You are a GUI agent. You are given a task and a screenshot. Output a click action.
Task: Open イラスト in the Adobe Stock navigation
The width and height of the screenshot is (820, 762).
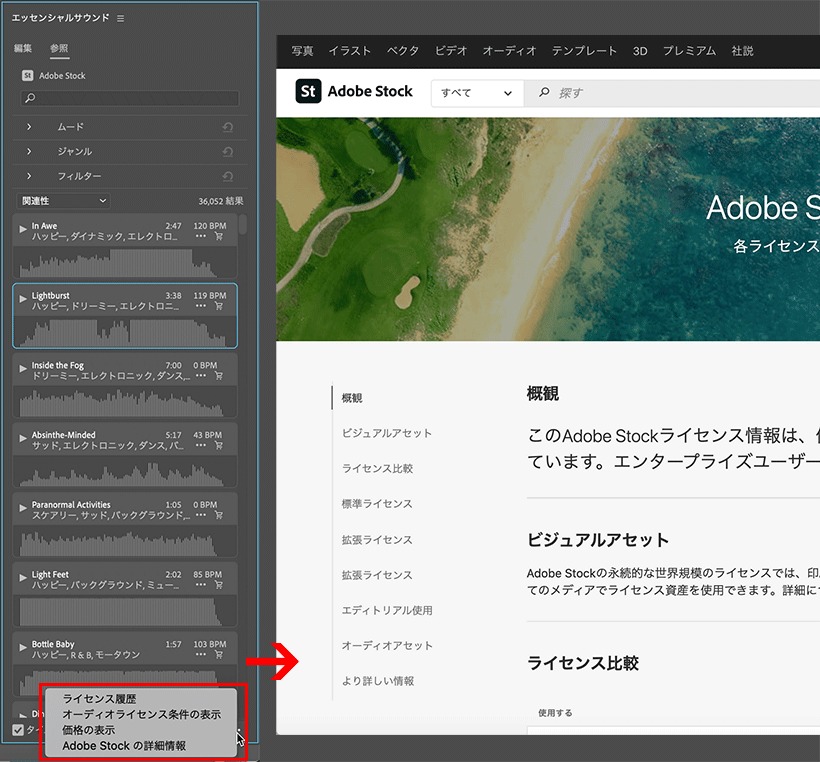pyautogui.click(x=350, y=51)
